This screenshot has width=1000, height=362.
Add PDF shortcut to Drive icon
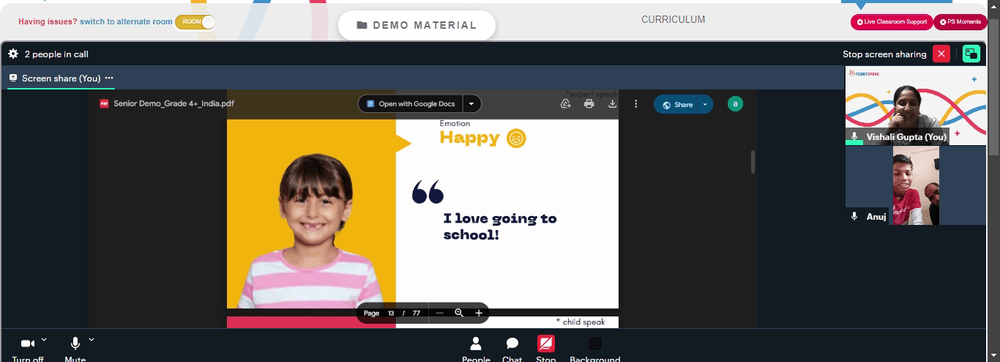click(565, 104)
